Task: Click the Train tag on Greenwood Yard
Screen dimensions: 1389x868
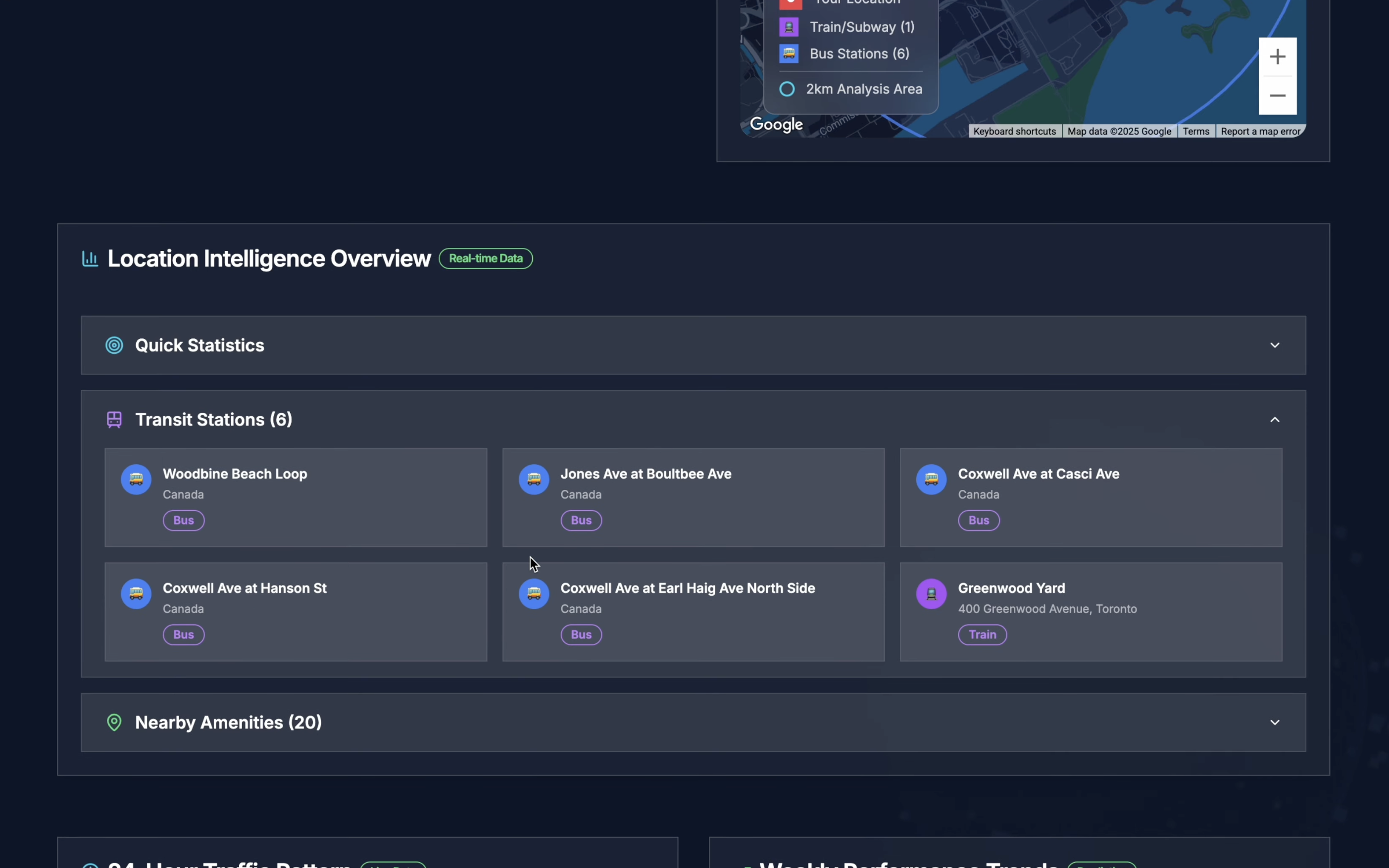Action: point(982,634)
